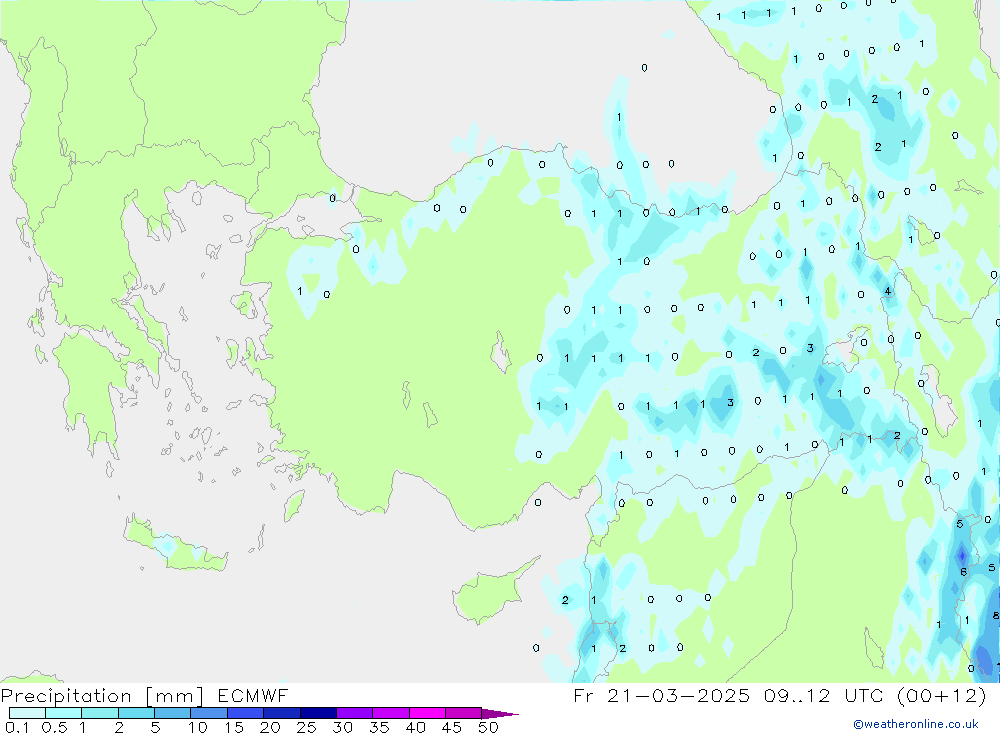Click the 0.5–1 mm legend color swatch
The height and width of the screenshot is (733, 1000).
tap(64, 713)
